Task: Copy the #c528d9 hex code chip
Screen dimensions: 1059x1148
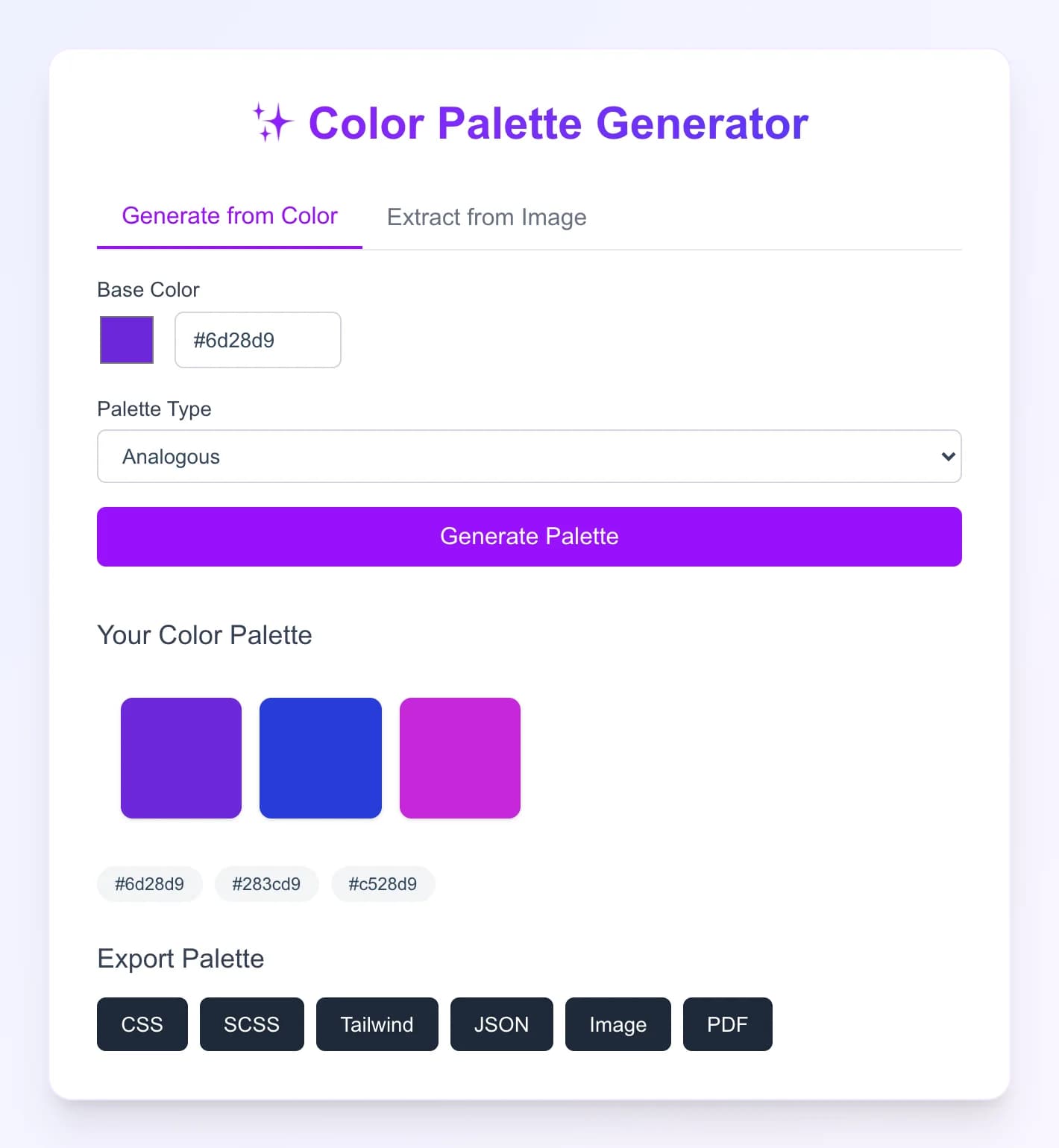Action: pos(383,884)
